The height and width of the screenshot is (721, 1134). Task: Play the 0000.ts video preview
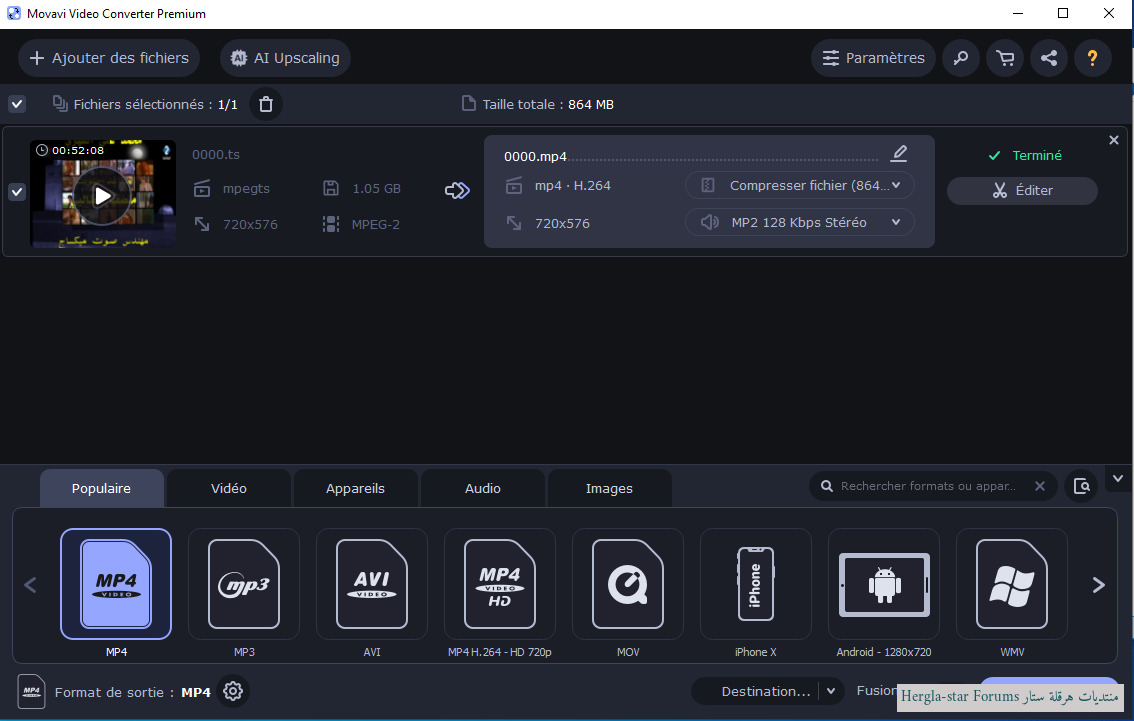[102, 195]
